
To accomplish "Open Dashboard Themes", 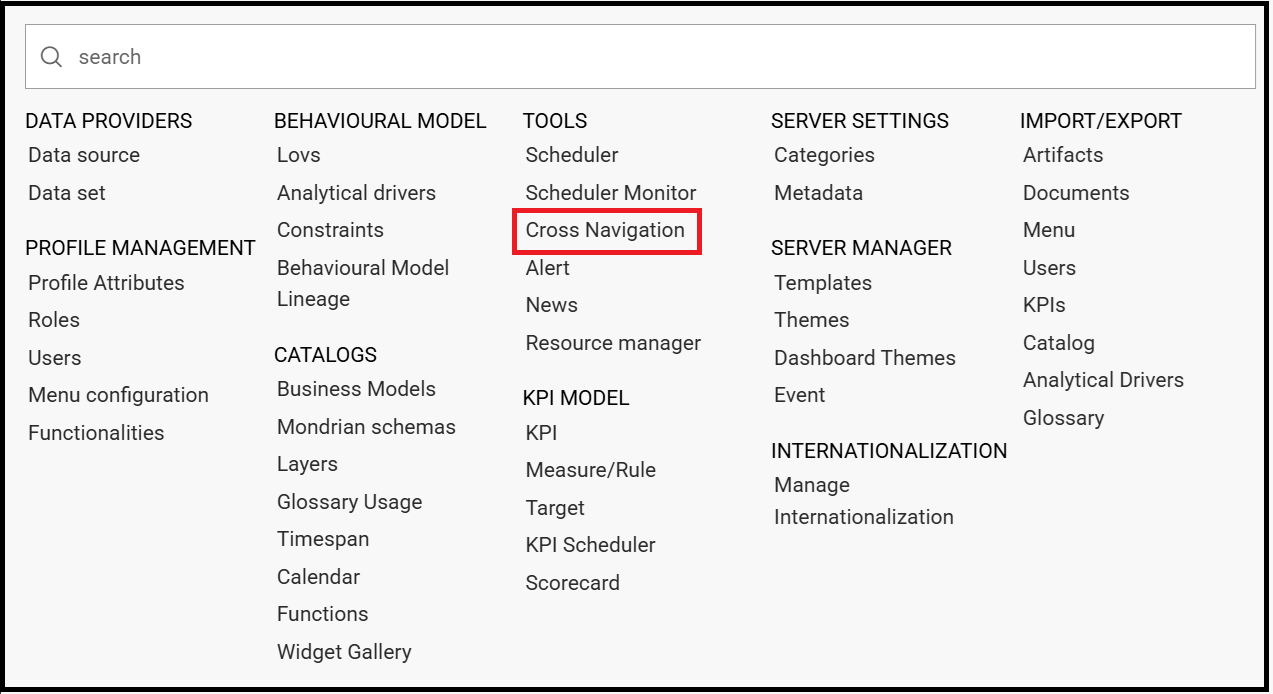I will click(865, 358).
